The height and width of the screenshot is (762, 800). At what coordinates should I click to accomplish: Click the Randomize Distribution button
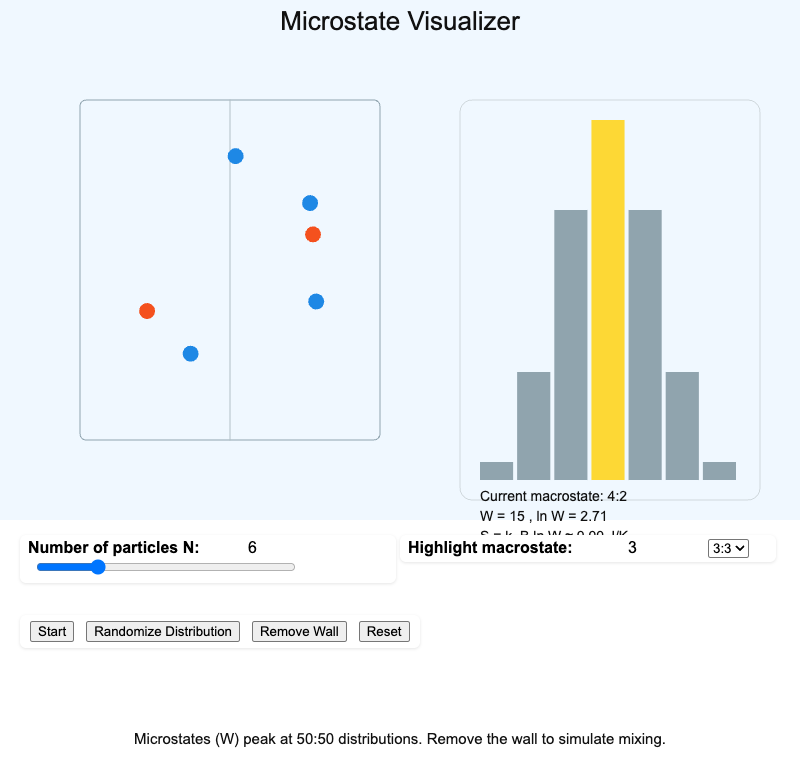pyautogui.click(x=162, y=631)
